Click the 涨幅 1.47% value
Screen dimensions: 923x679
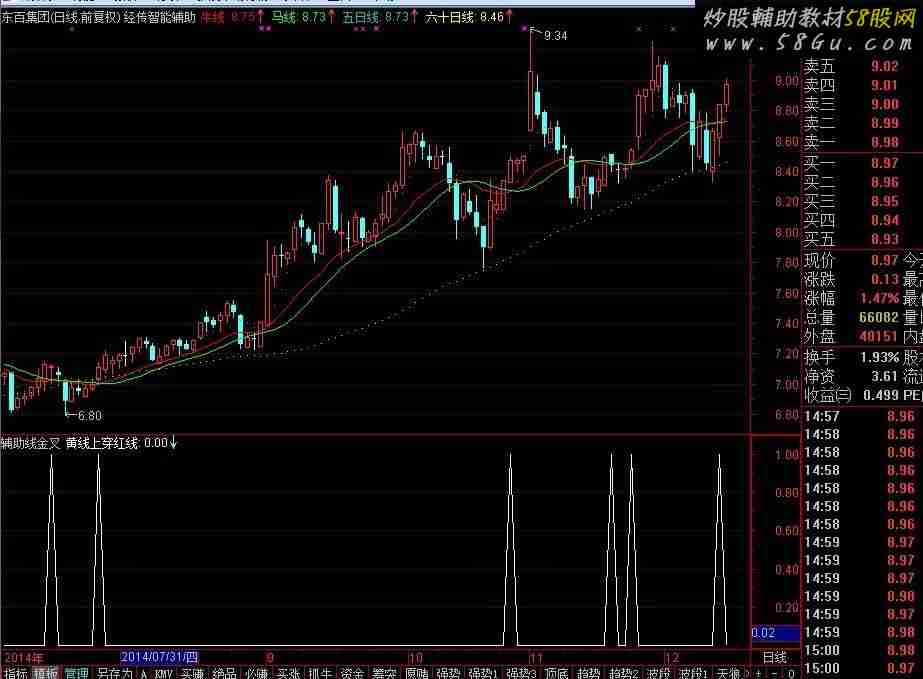879,298
